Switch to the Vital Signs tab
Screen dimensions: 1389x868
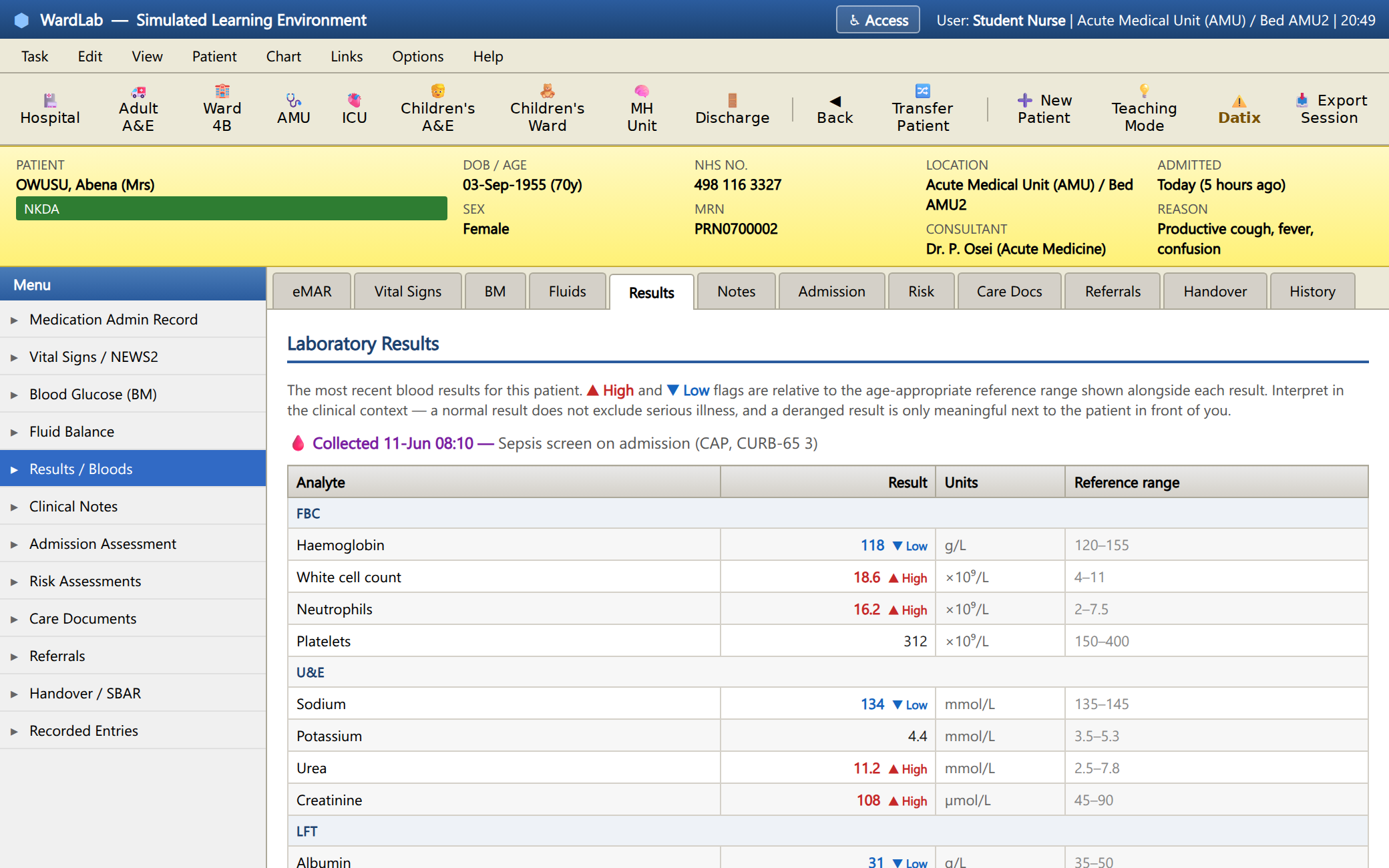coord(407,292)
